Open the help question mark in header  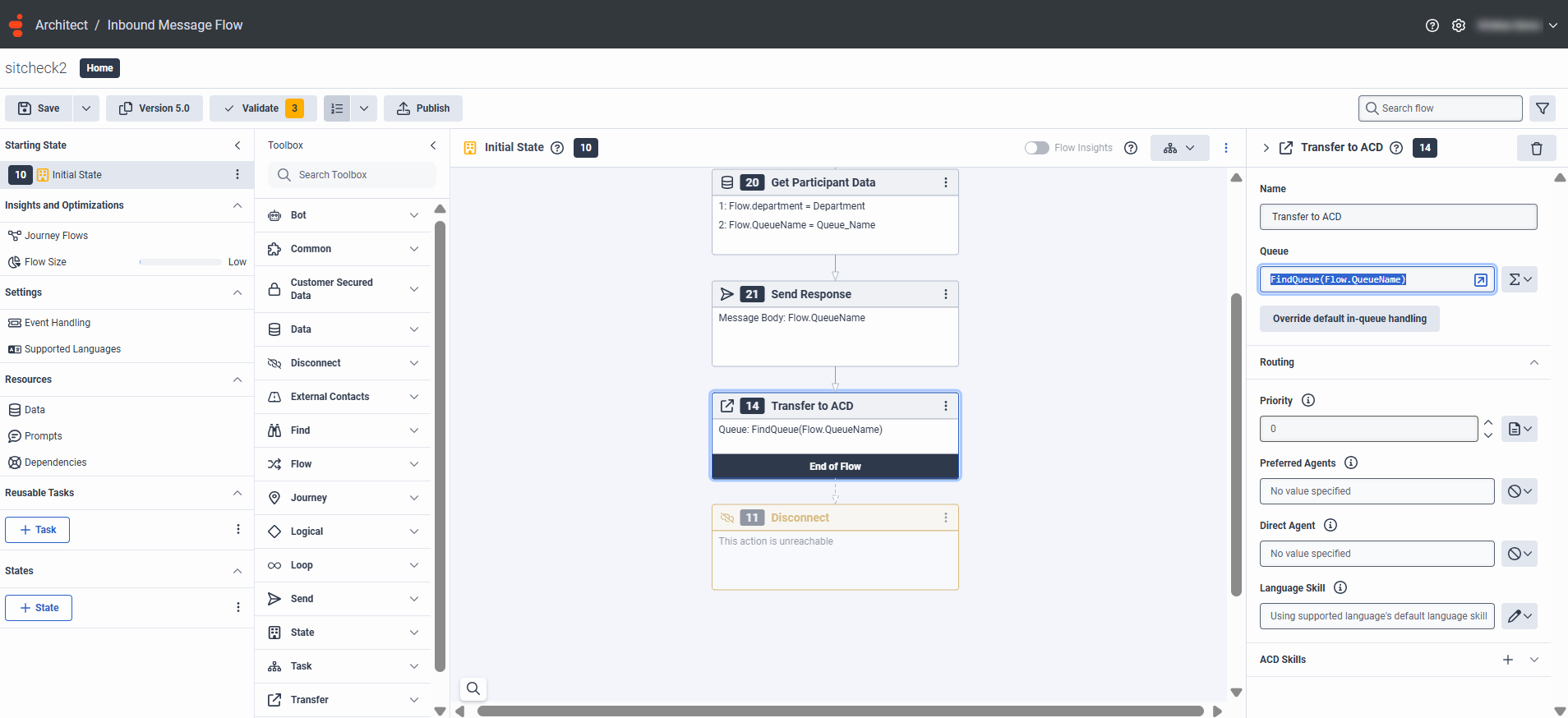(x=1432, y=25)
